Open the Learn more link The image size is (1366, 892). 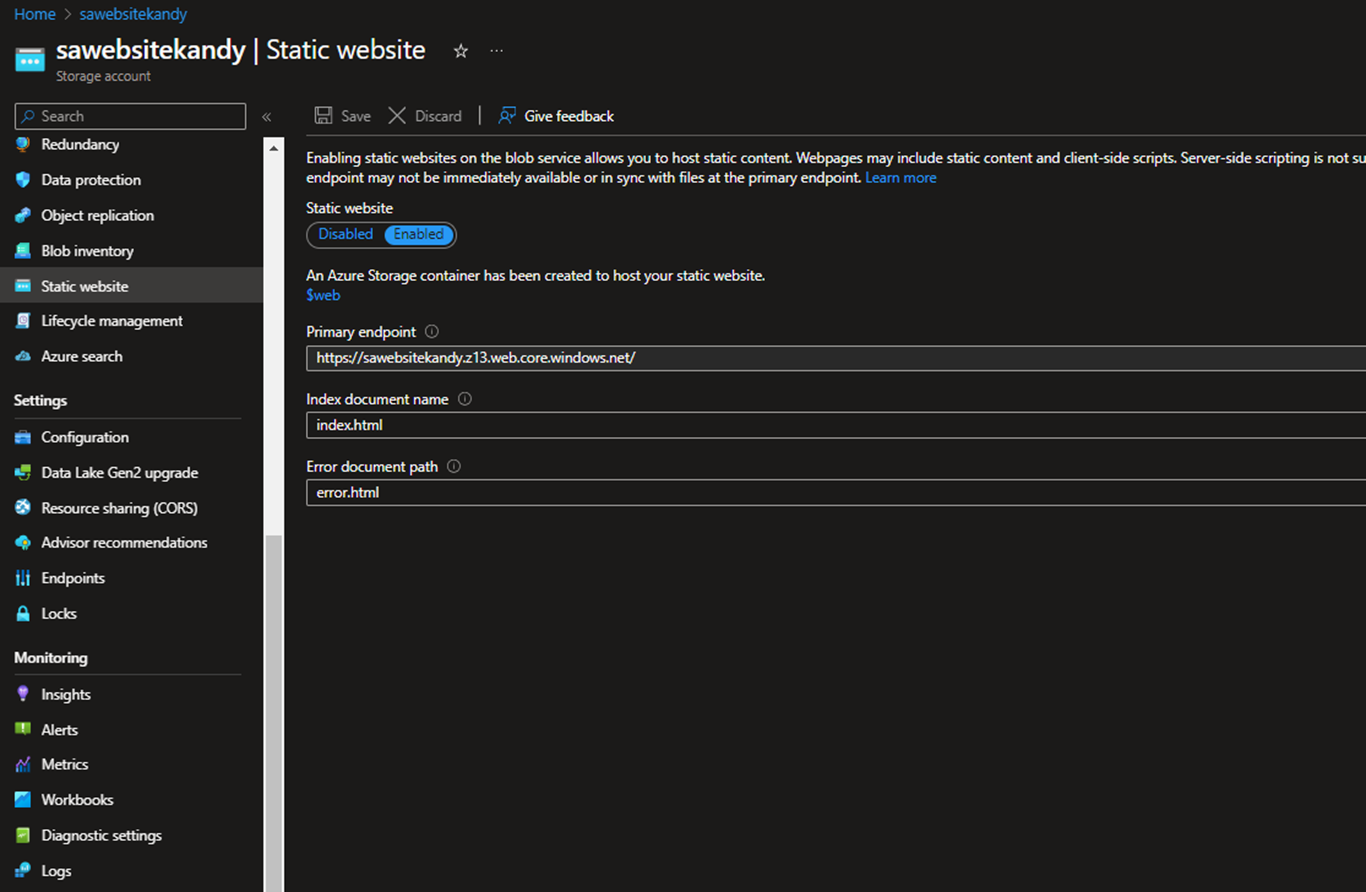tap(901, 178)
